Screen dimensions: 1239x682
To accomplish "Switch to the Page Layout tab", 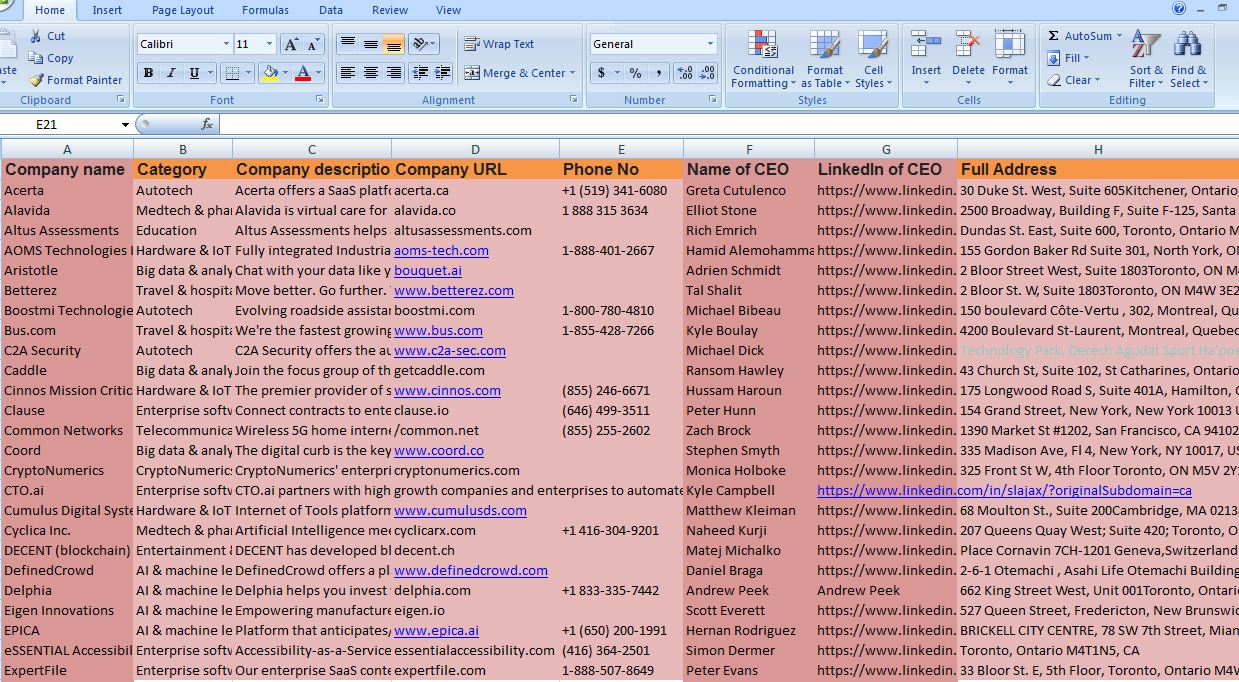I will pos(182,10).
